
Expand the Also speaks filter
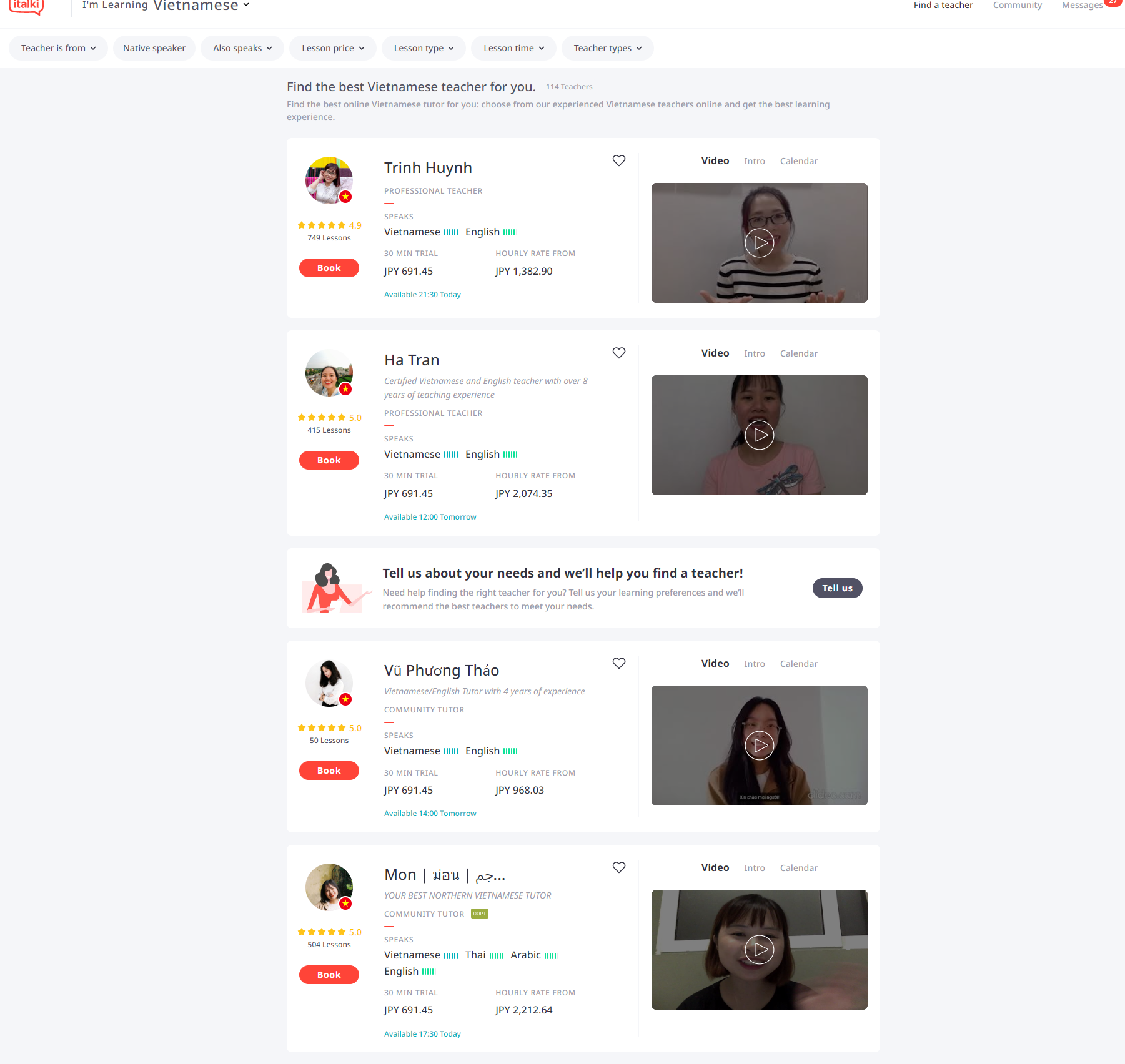[242, 48]
